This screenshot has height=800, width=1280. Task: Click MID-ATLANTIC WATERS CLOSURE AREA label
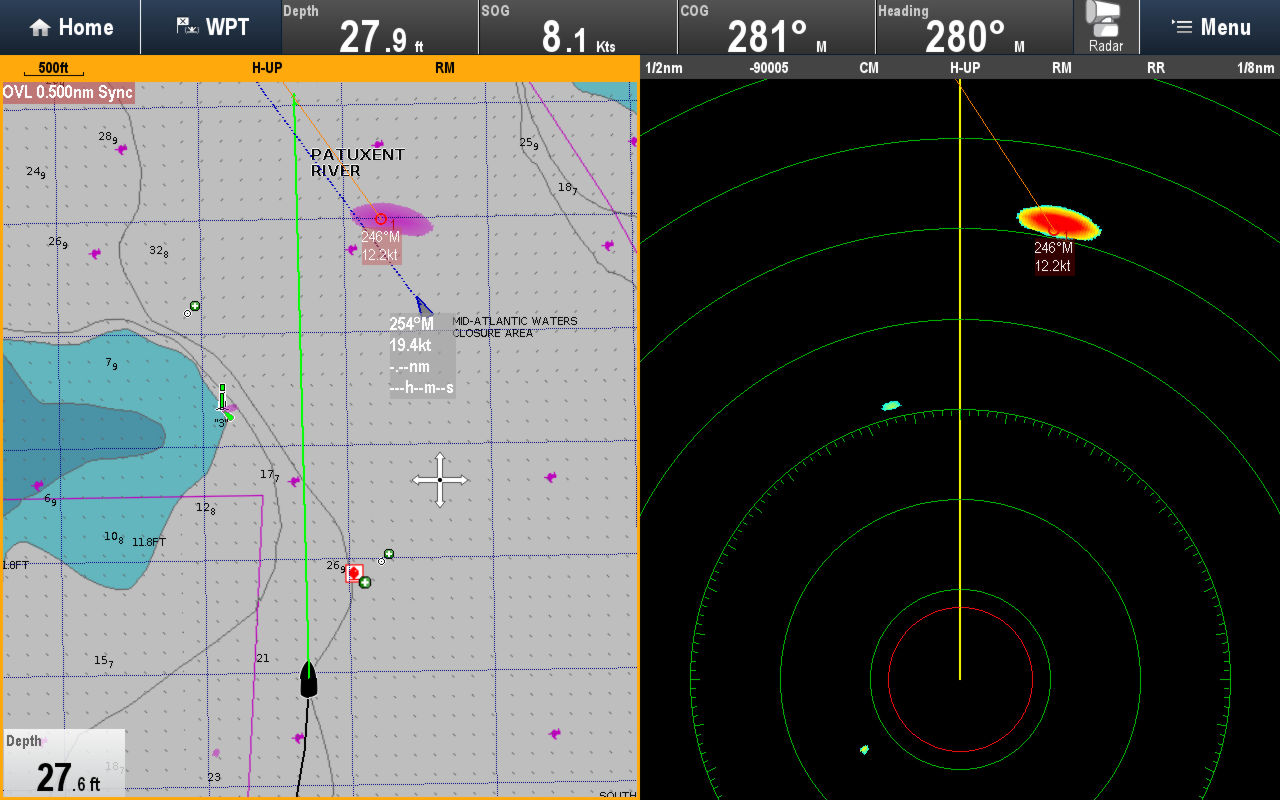pyautogui.click(x=515, y=327)
